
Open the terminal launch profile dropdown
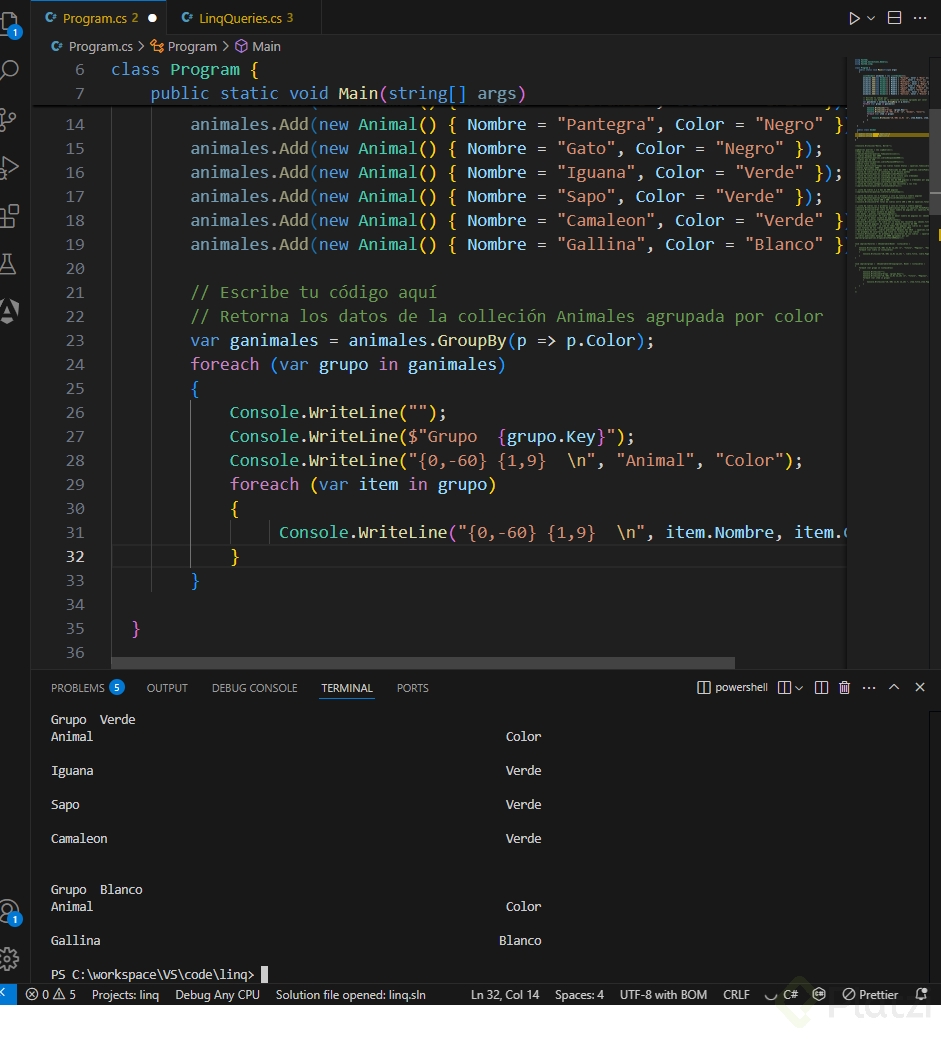(799, 687)
